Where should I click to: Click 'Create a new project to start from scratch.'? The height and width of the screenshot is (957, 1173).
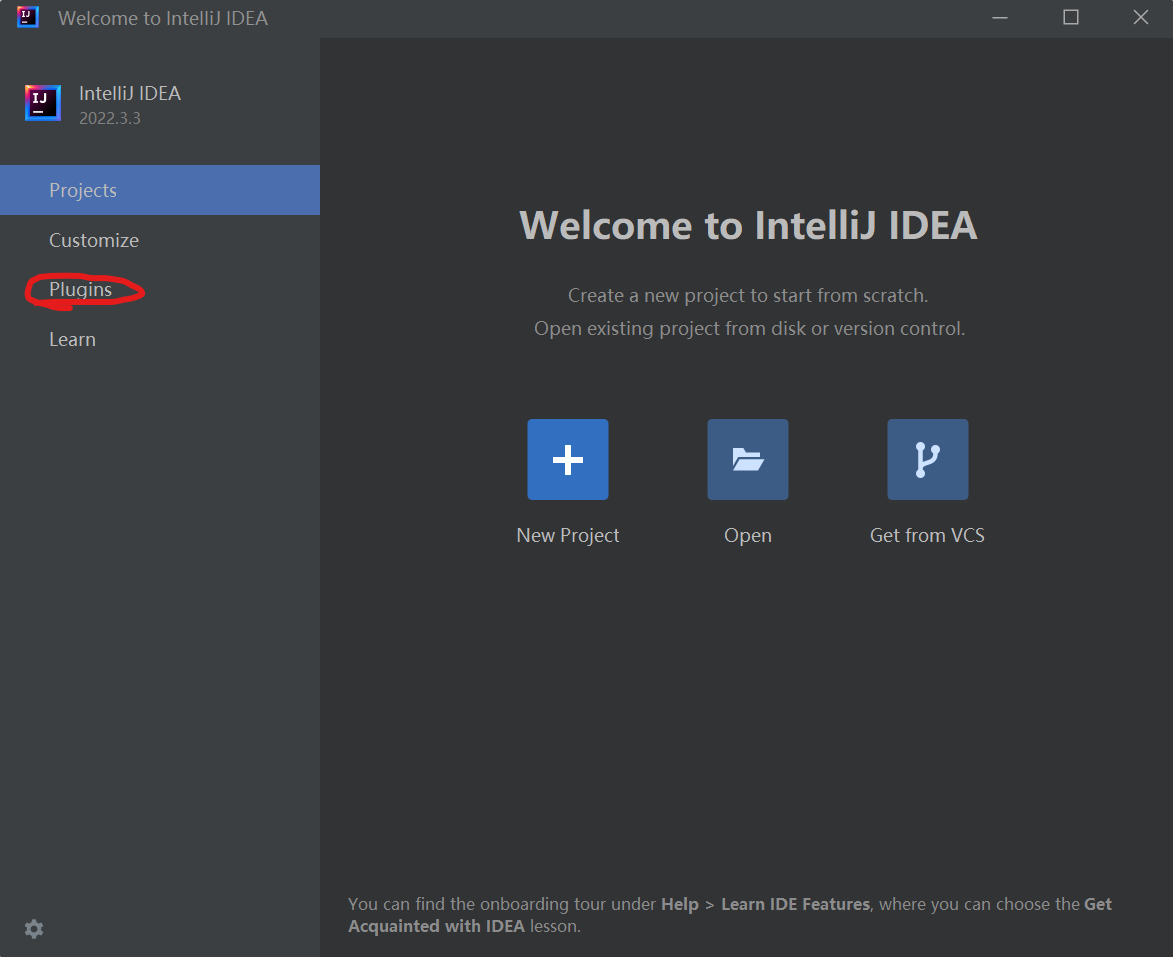[748, 296]
